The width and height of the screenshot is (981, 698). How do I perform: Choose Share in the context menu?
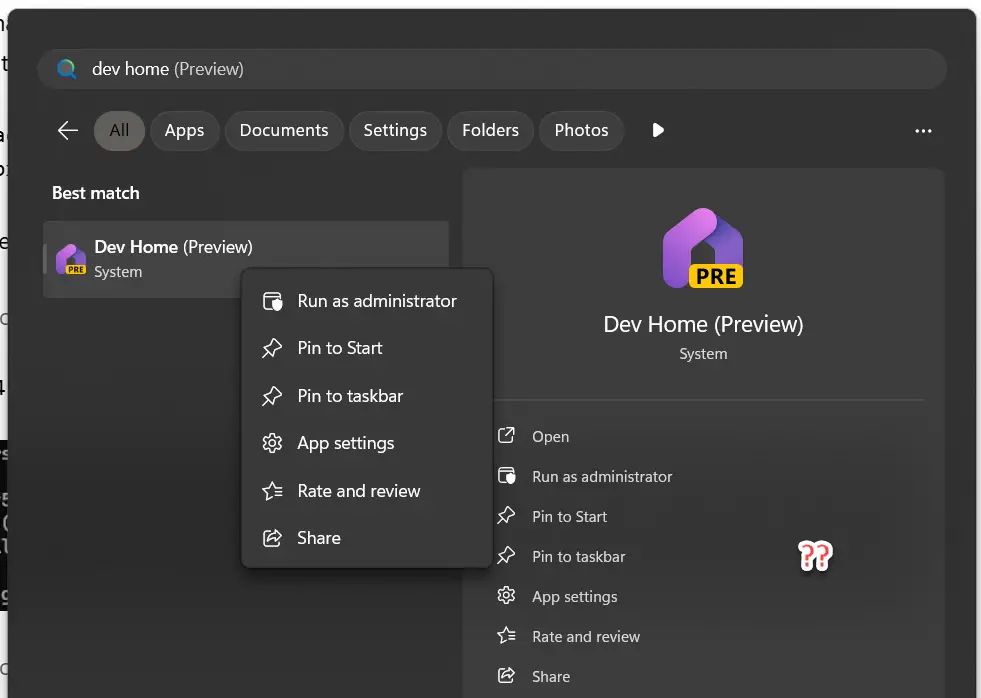tap(367, 538)
